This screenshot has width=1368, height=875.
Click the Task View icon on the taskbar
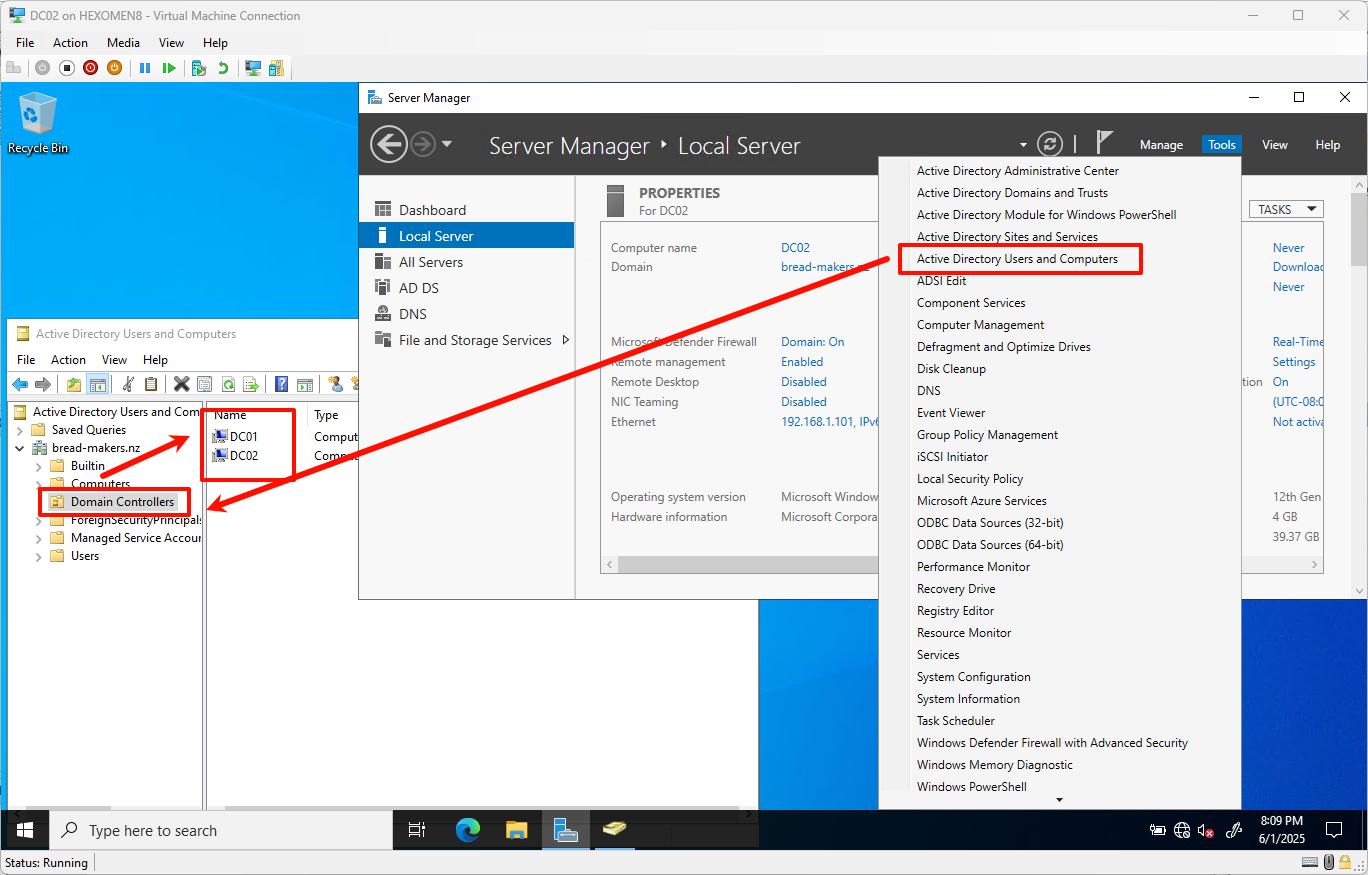tap(418, 830)
